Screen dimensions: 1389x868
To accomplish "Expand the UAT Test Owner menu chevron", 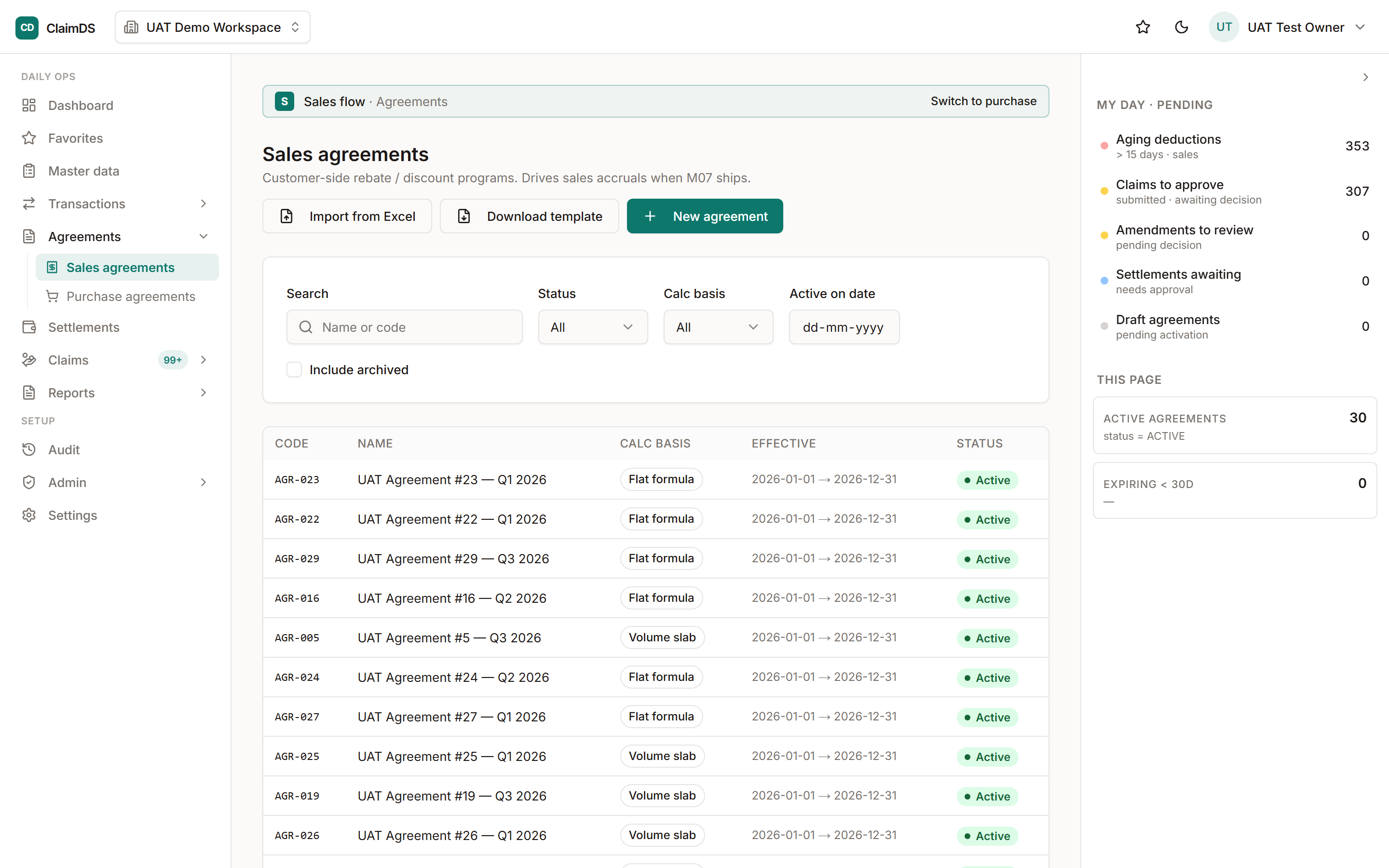I will 1360,27.
